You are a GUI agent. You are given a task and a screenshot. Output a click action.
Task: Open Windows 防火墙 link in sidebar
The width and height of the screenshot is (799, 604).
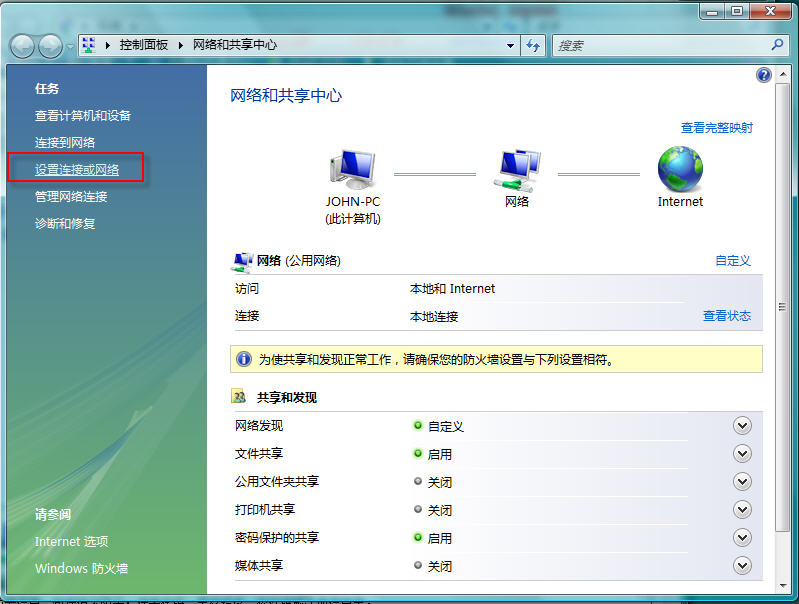82,568
